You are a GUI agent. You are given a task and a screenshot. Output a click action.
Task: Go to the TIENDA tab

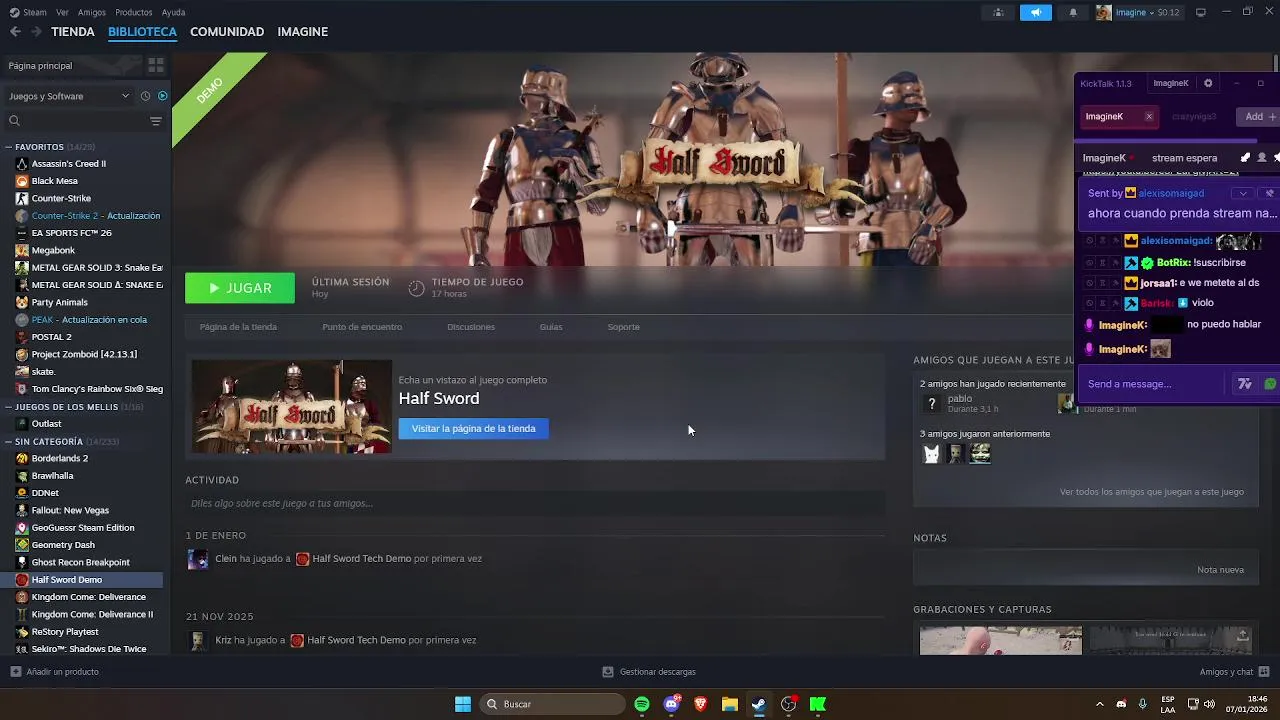coord(73,32)
